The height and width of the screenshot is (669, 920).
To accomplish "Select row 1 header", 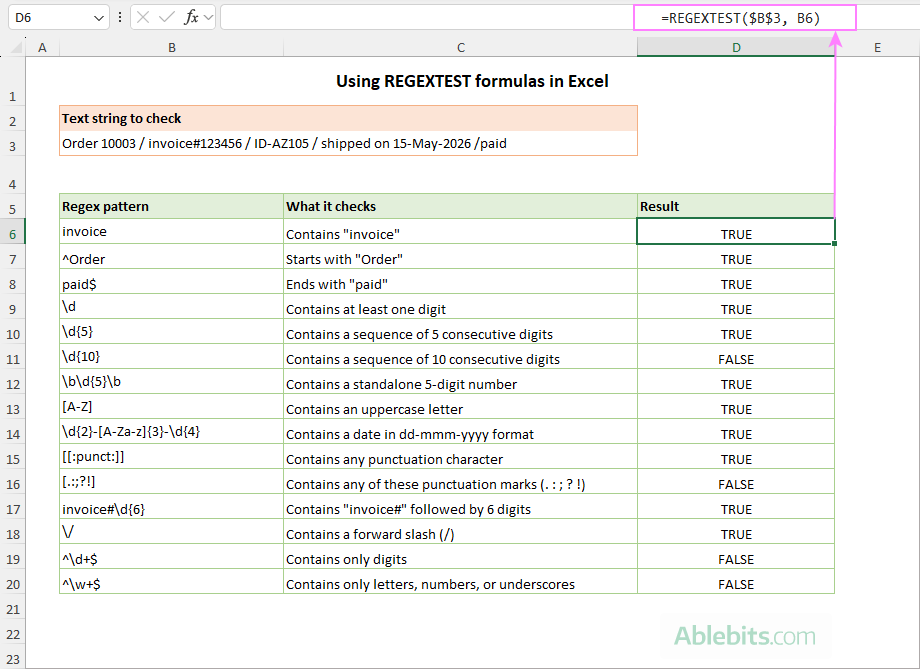I will [12, 82].
